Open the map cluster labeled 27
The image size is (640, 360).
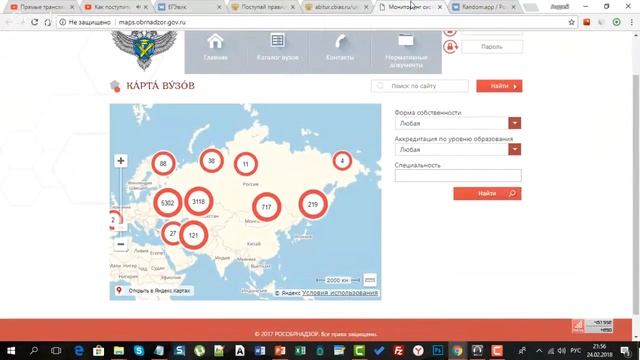click(x=171, y=234)
